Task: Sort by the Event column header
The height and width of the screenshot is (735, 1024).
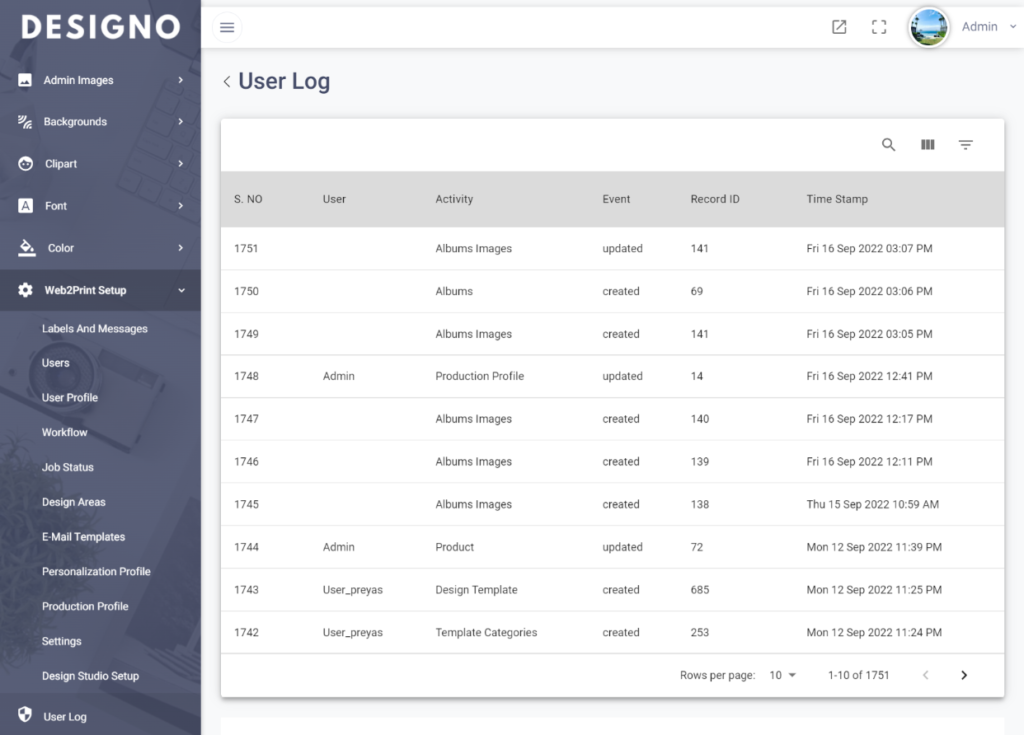Action: coord(616,199)
